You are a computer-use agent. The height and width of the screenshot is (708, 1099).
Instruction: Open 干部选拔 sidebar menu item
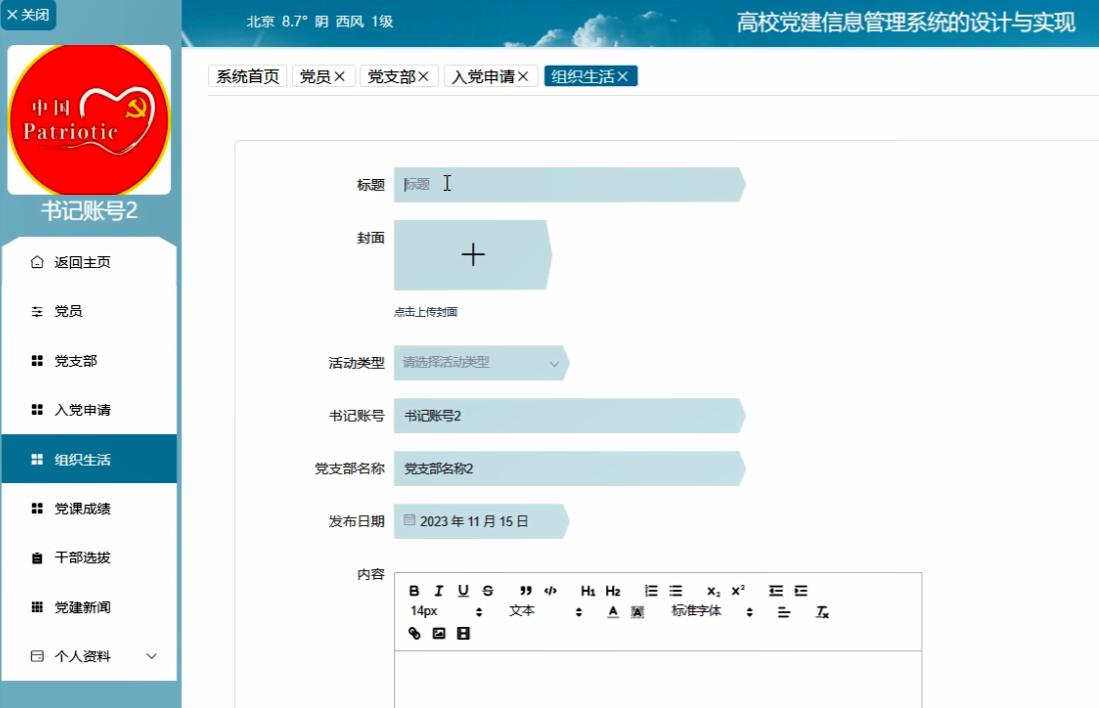[x=89, y=558]
